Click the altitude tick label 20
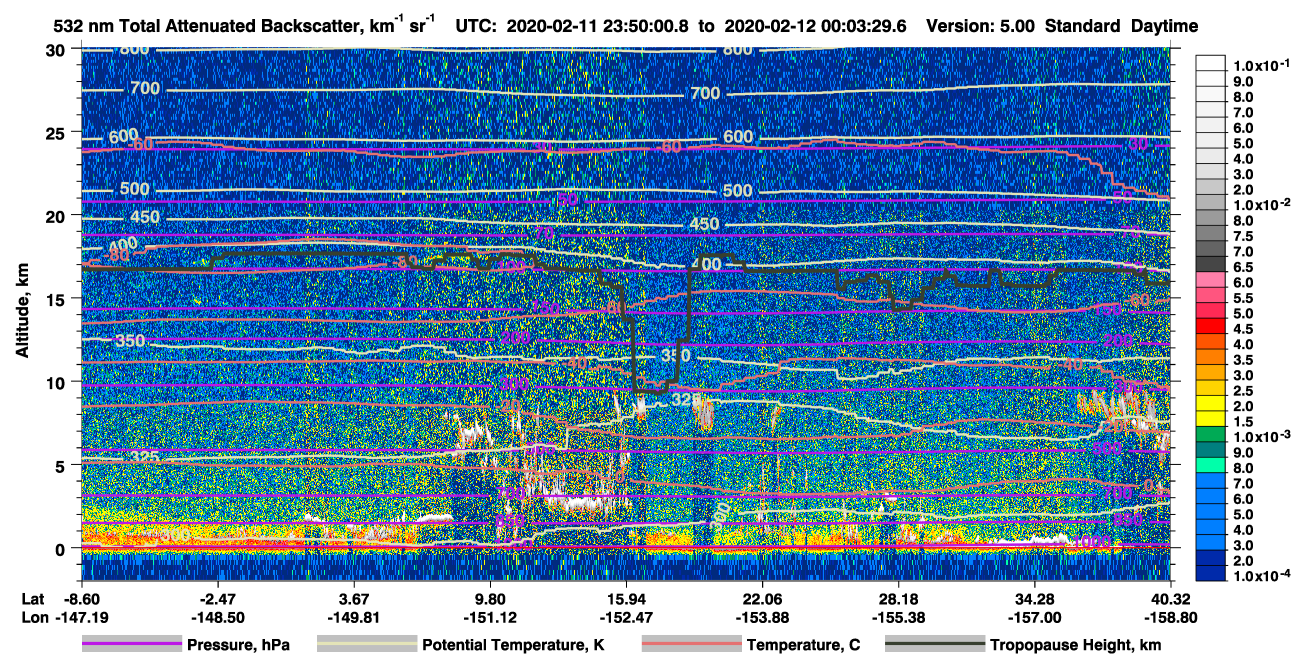The height and width of the screenshot is (667, 1300). click(x=57, y=215)
